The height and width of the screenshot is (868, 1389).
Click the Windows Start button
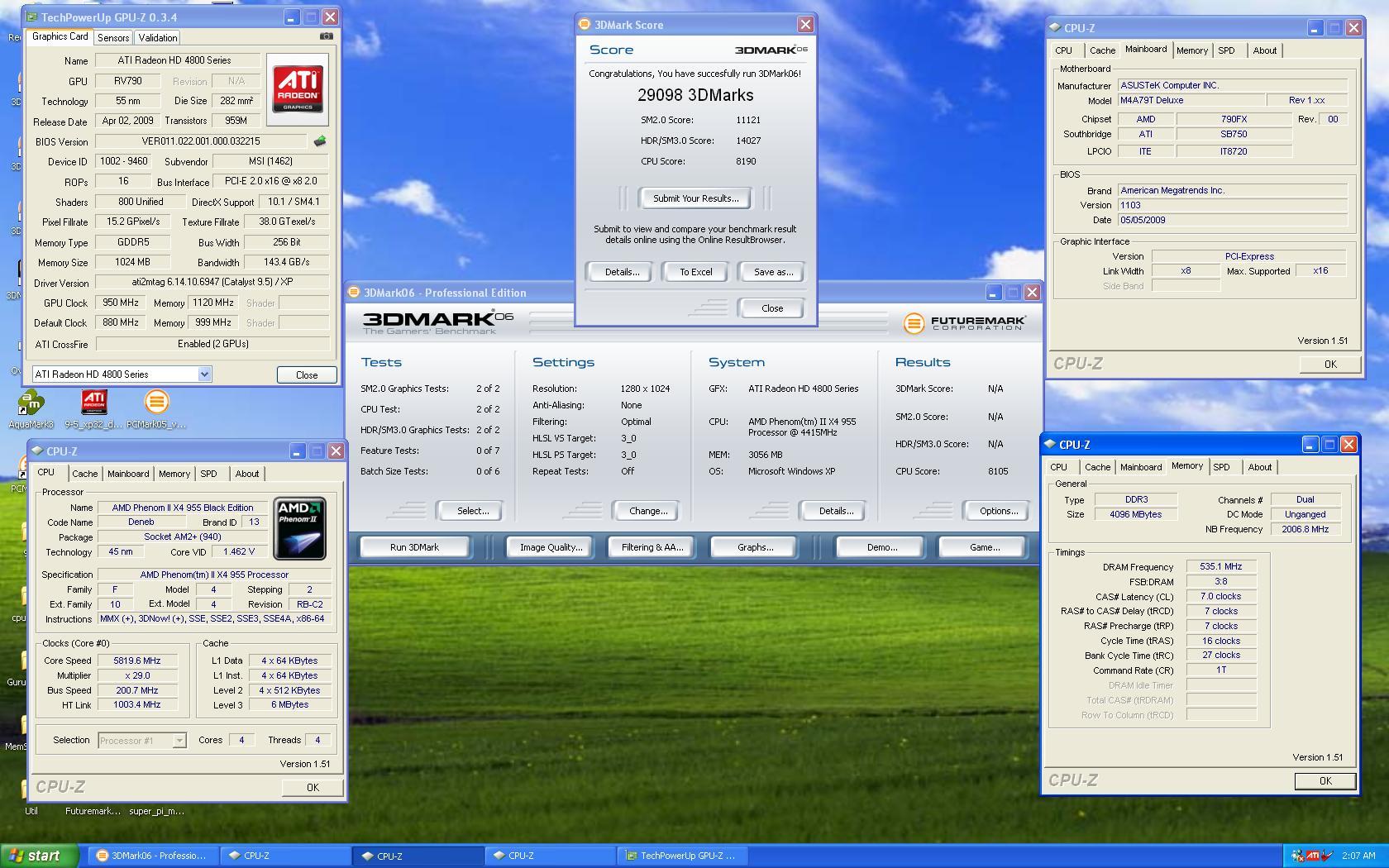[x=41, y=856]
